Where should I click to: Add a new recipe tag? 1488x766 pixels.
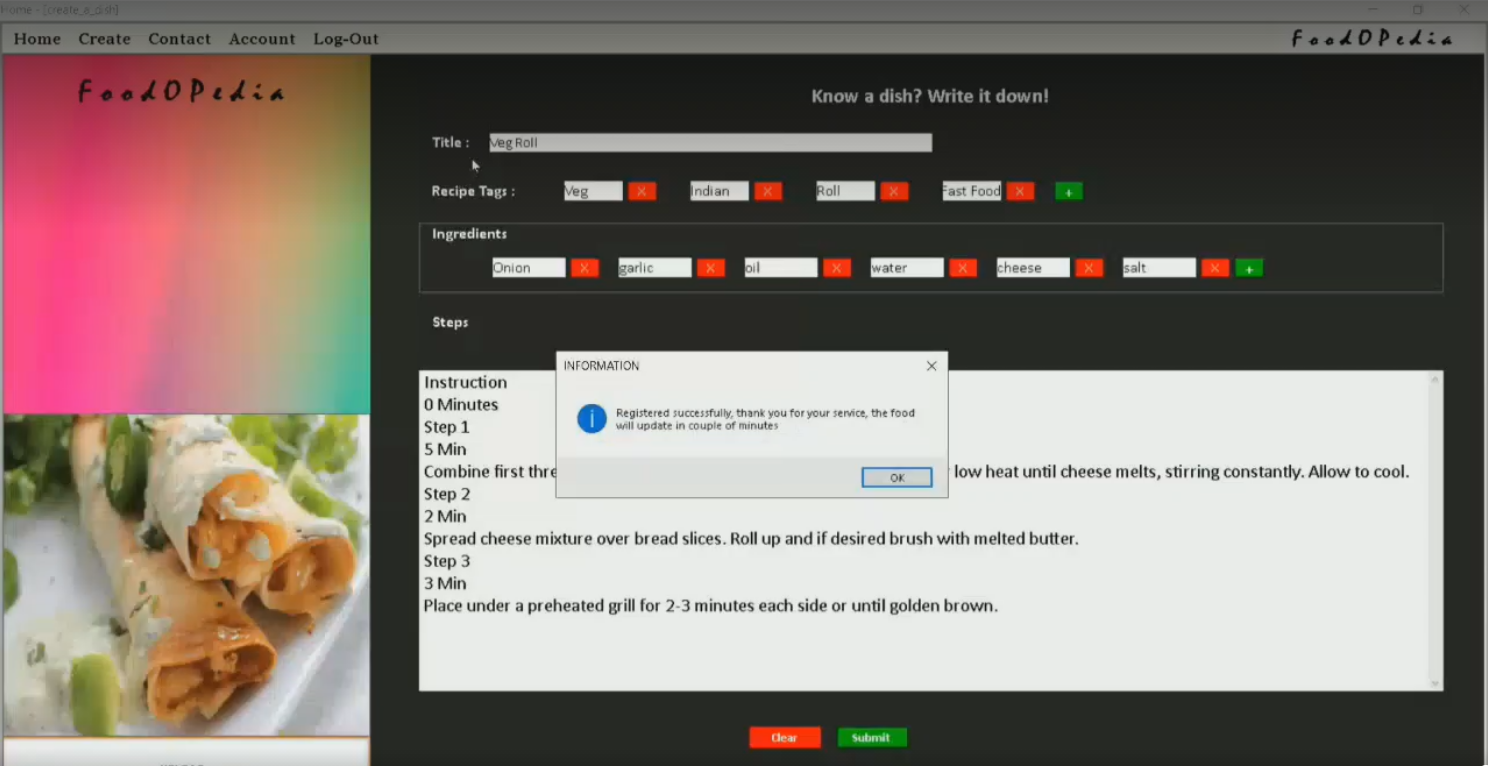1068,191
